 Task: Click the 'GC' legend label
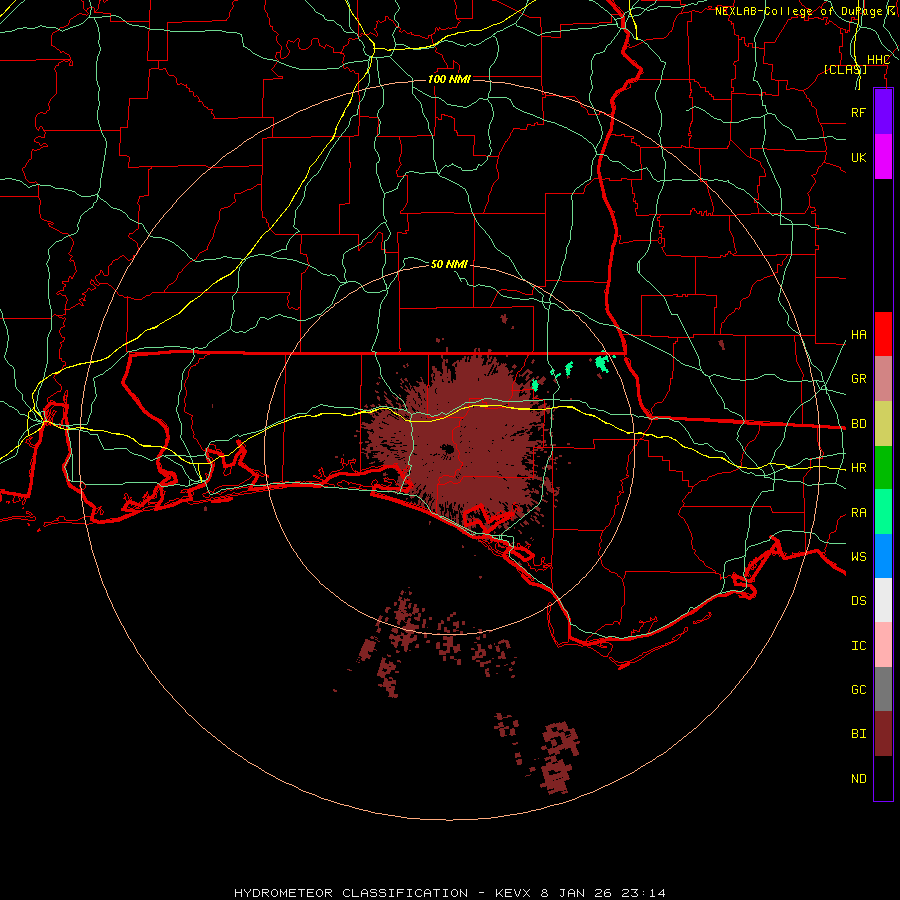click(x=858, y=689)
